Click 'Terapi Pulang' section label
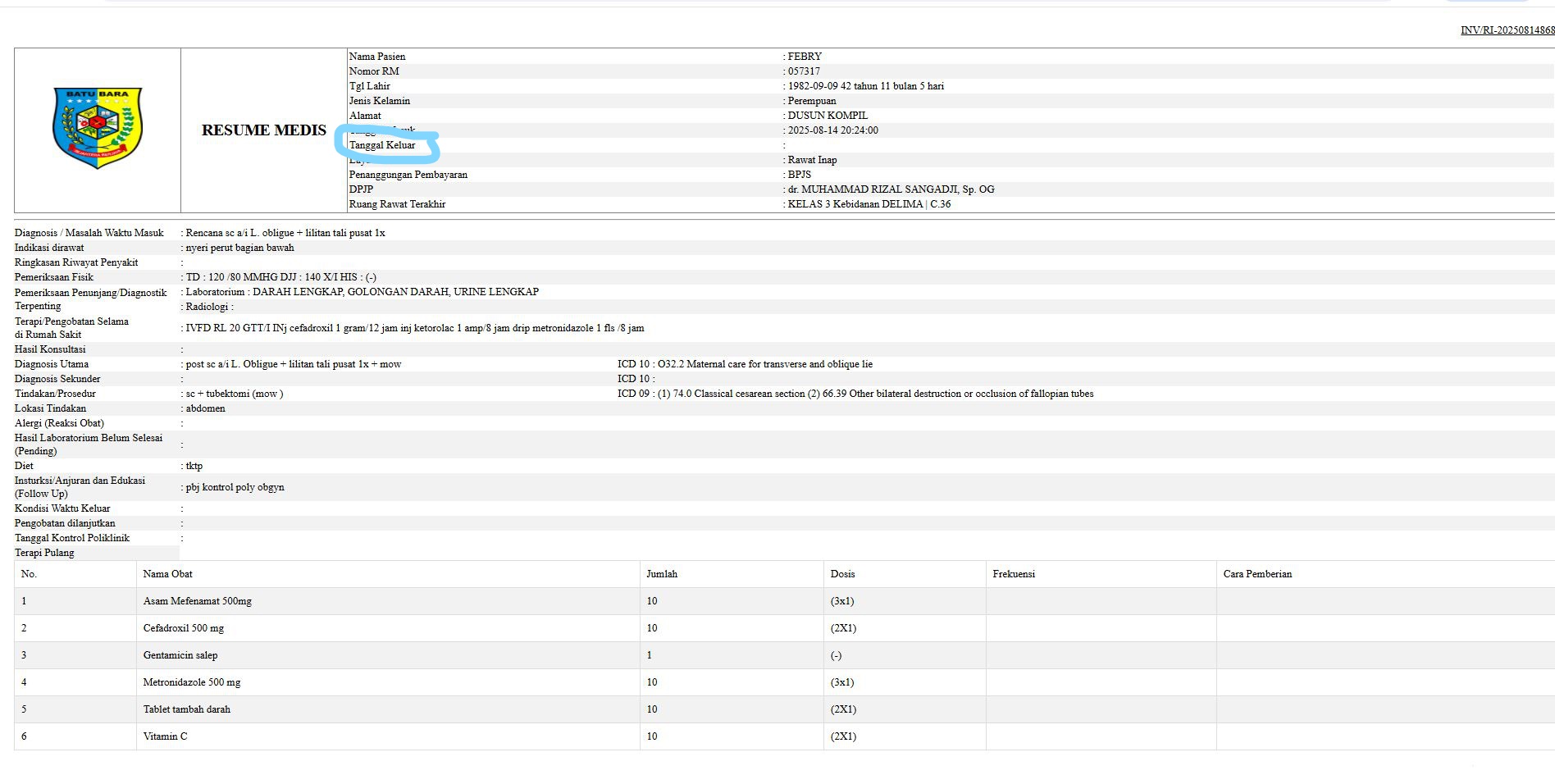This screenshot has width=1555, height=784. [44, 553]
